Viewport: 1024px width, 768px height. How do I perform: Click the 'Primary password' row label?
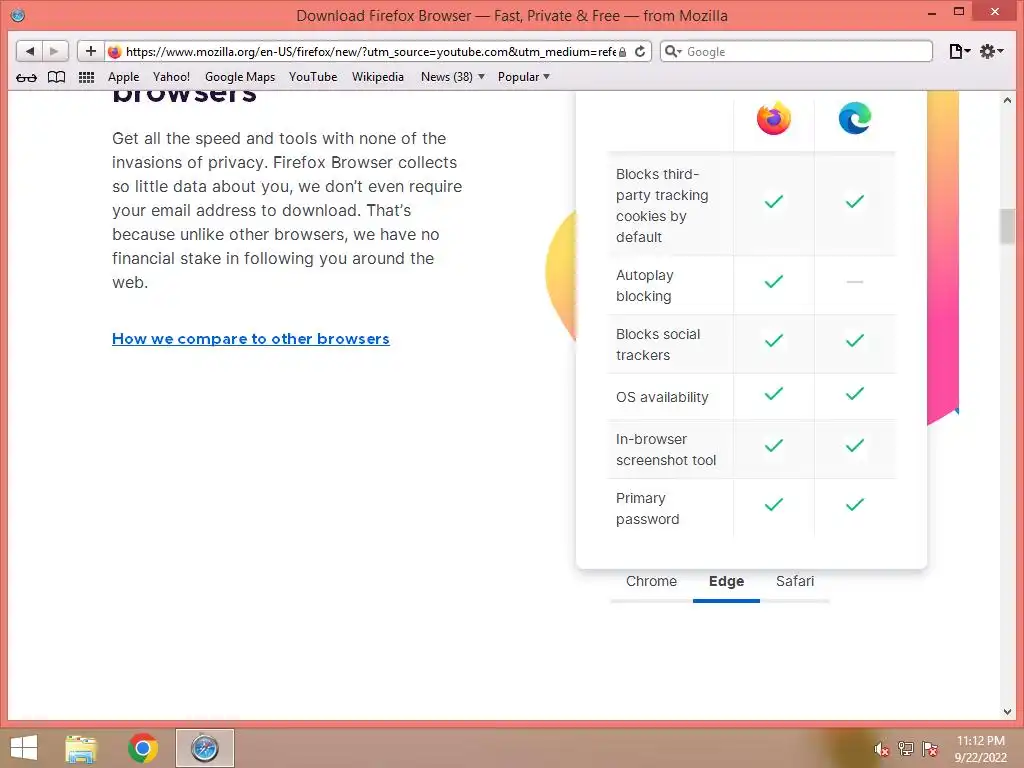tap(648, 508)
